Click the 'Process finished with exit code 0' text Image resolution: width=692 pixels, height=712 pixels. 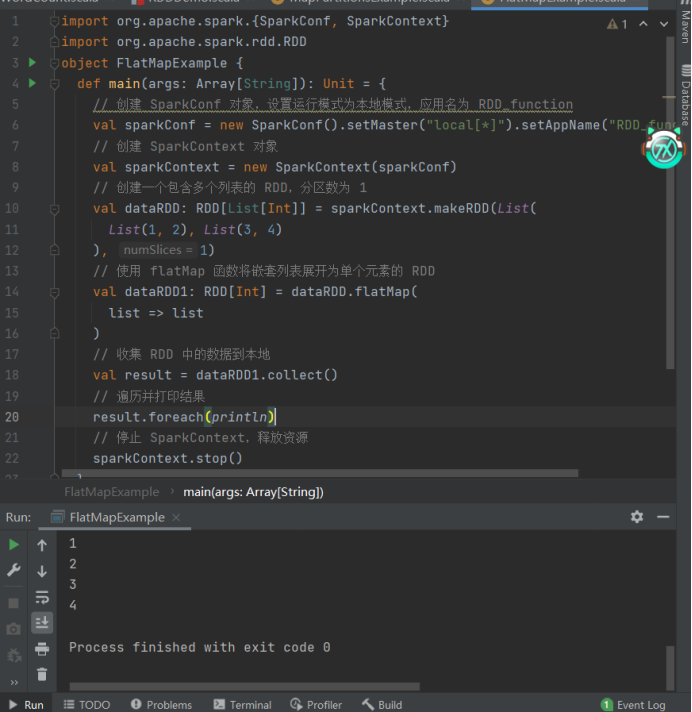[x=200, y=648]
